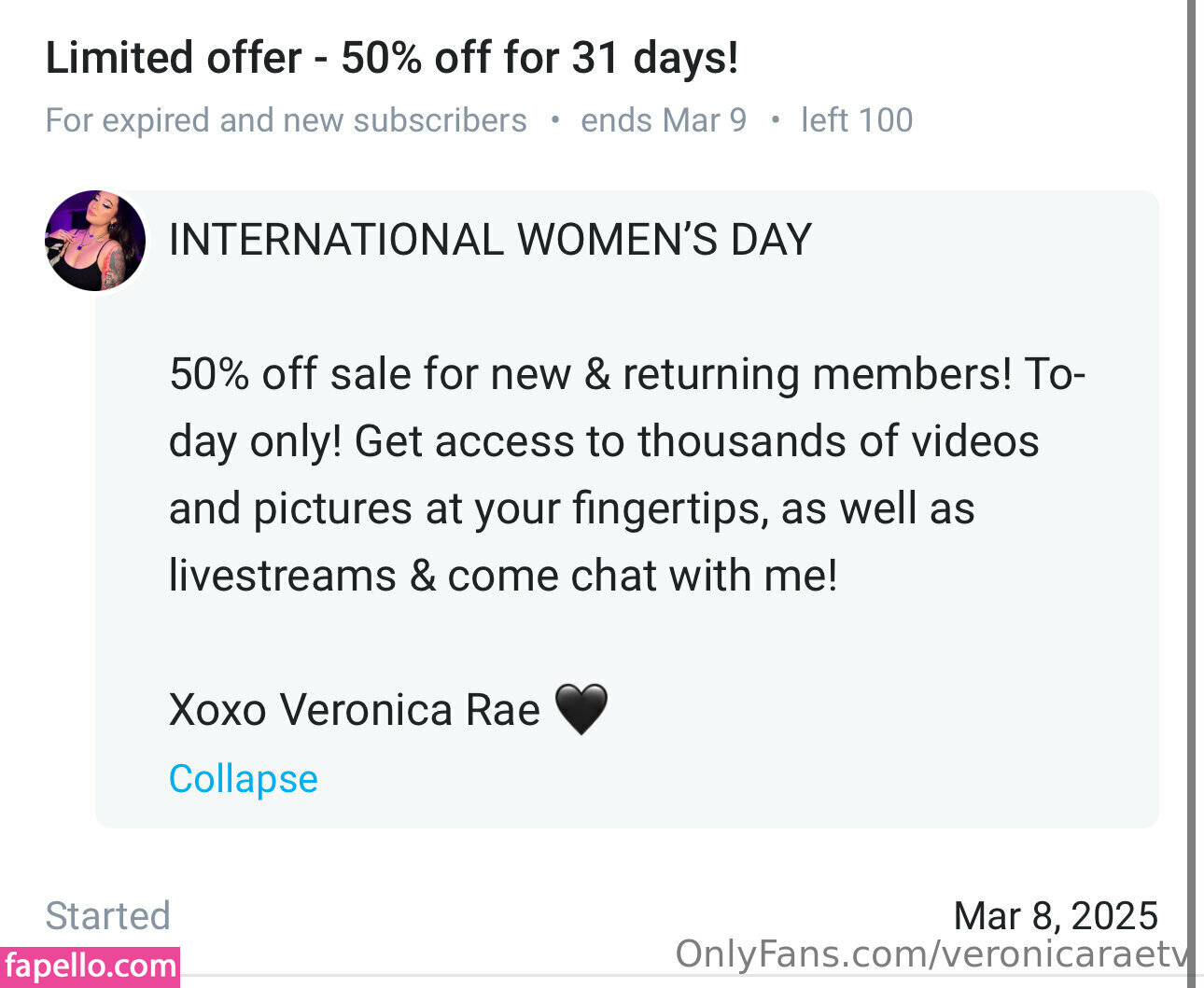Click the "Limited offer - 50% off" heading
Image resolution: width=1204 pixels, height=988 pixels.
click(x=392, y=58)
